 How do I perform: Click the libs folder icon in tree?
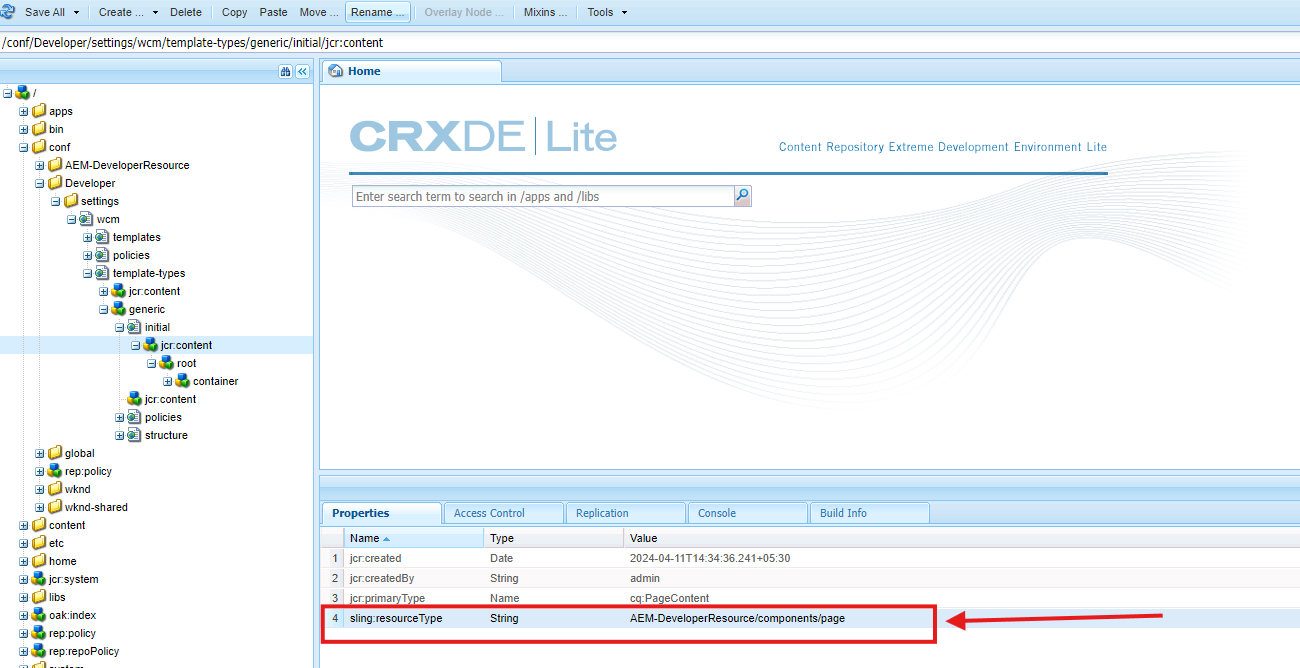39,597
